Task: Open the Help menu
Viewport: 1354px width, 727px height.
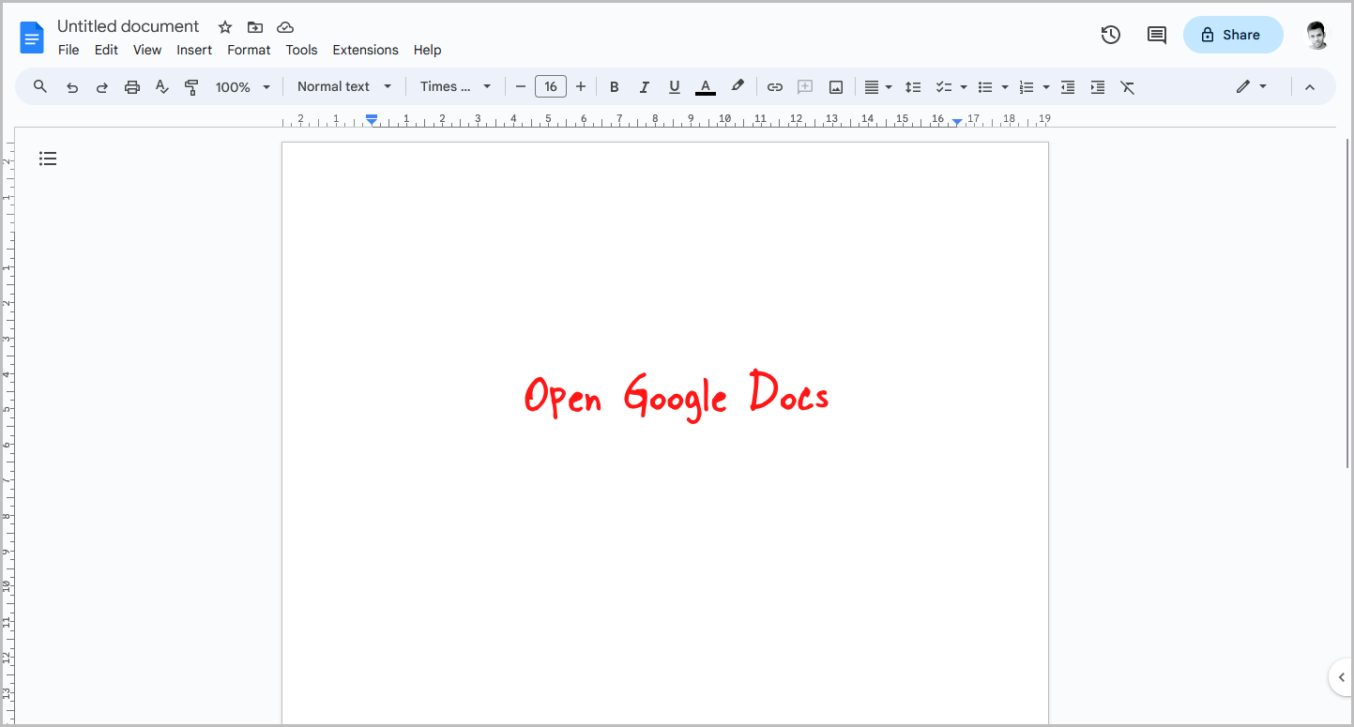Action: [x=427, y=50]
